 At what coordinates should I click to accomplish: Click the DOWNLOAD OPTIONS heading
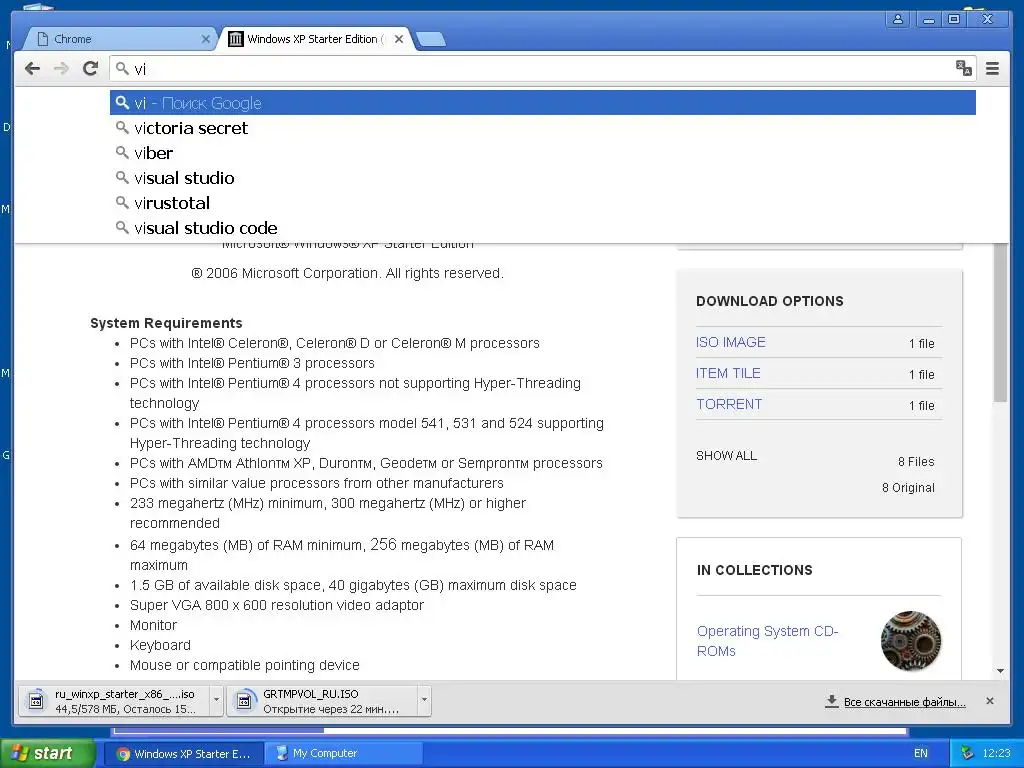(x=769, y=301)
